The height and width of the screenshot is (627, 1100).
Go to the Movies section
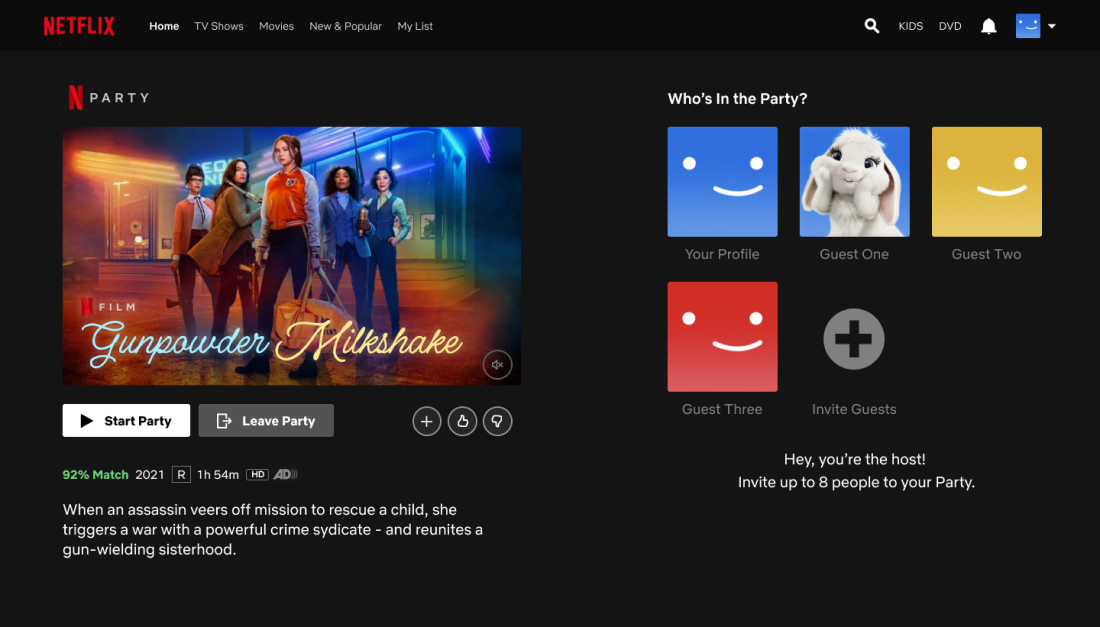pyautogui.click(x=276, y=26)
